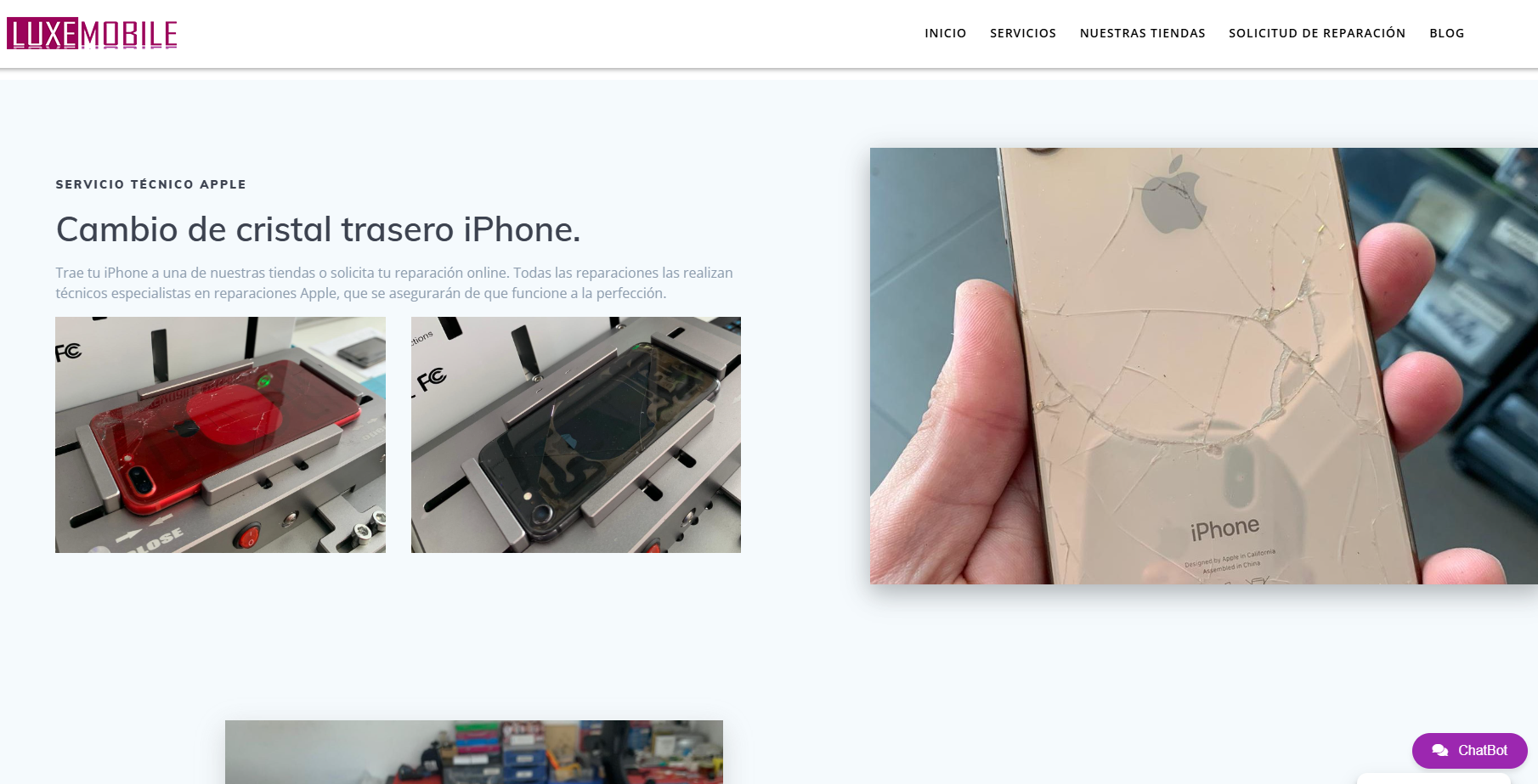Image resolution: width=1538 pixels, height=784 pixels.
Task: Open the black iPhone repair photo
Action: tap(576, 435)
